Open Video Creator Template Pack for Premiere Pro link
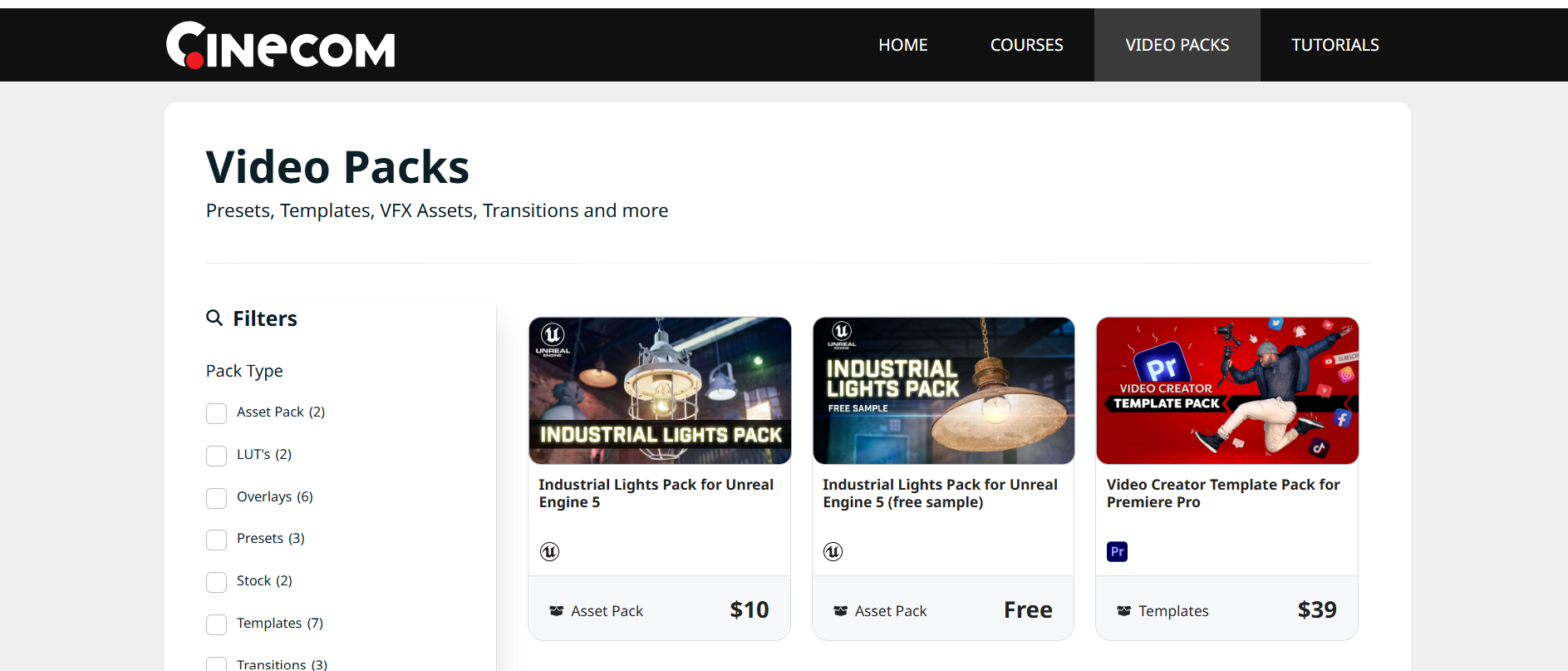Viewport: 1568px width, 671px height. (1223, 493)
